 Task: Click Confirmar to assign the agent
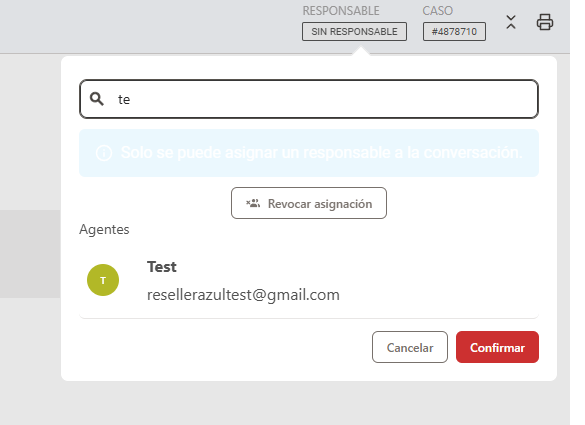[x=497, y=347]
